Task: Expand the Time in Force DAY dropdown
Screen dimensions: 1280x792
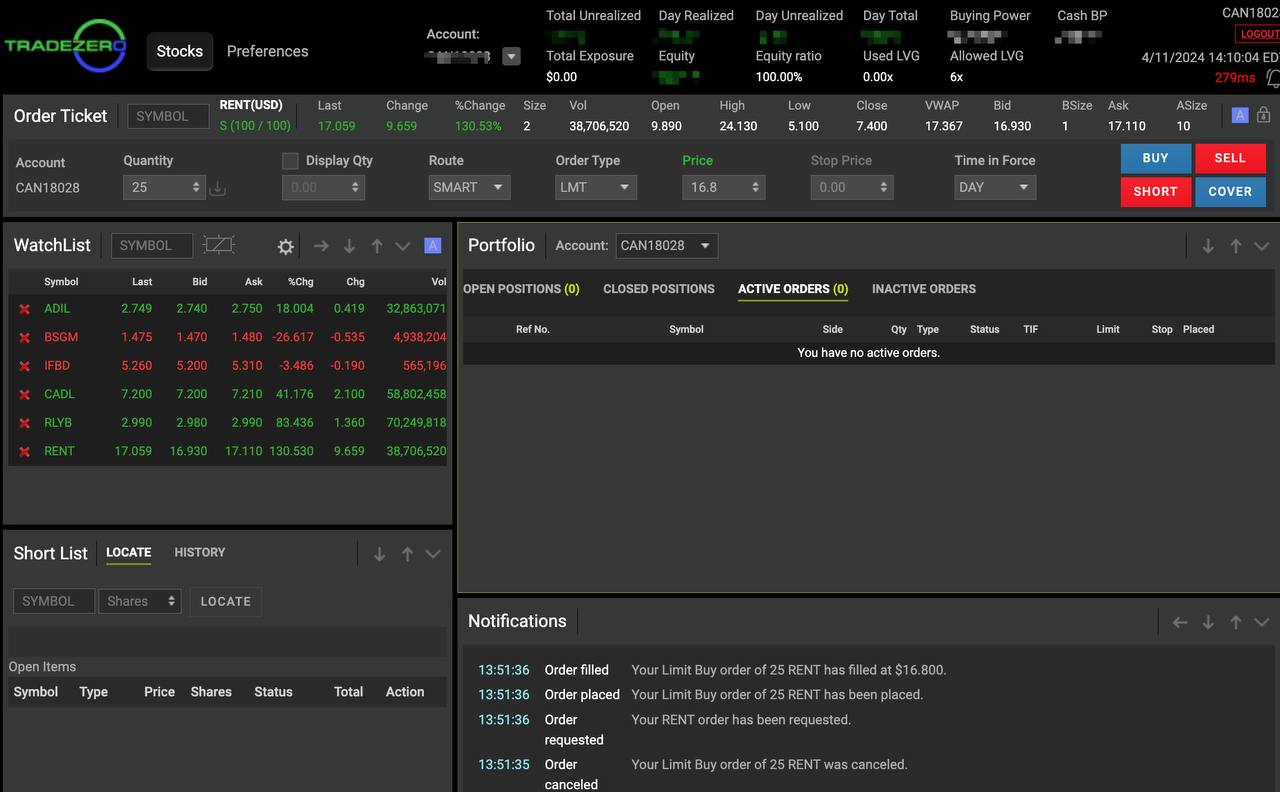Action: 994,187
